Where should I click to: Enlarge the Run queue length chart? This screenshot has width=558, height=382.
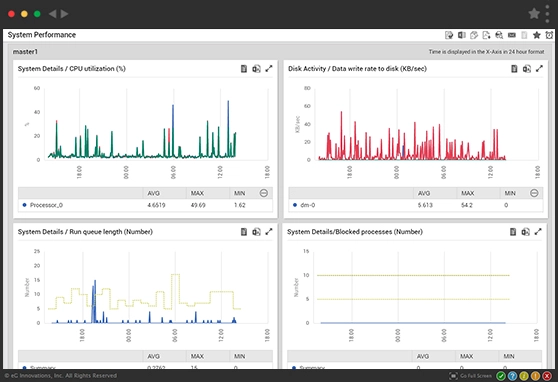(x=269, y=232)
